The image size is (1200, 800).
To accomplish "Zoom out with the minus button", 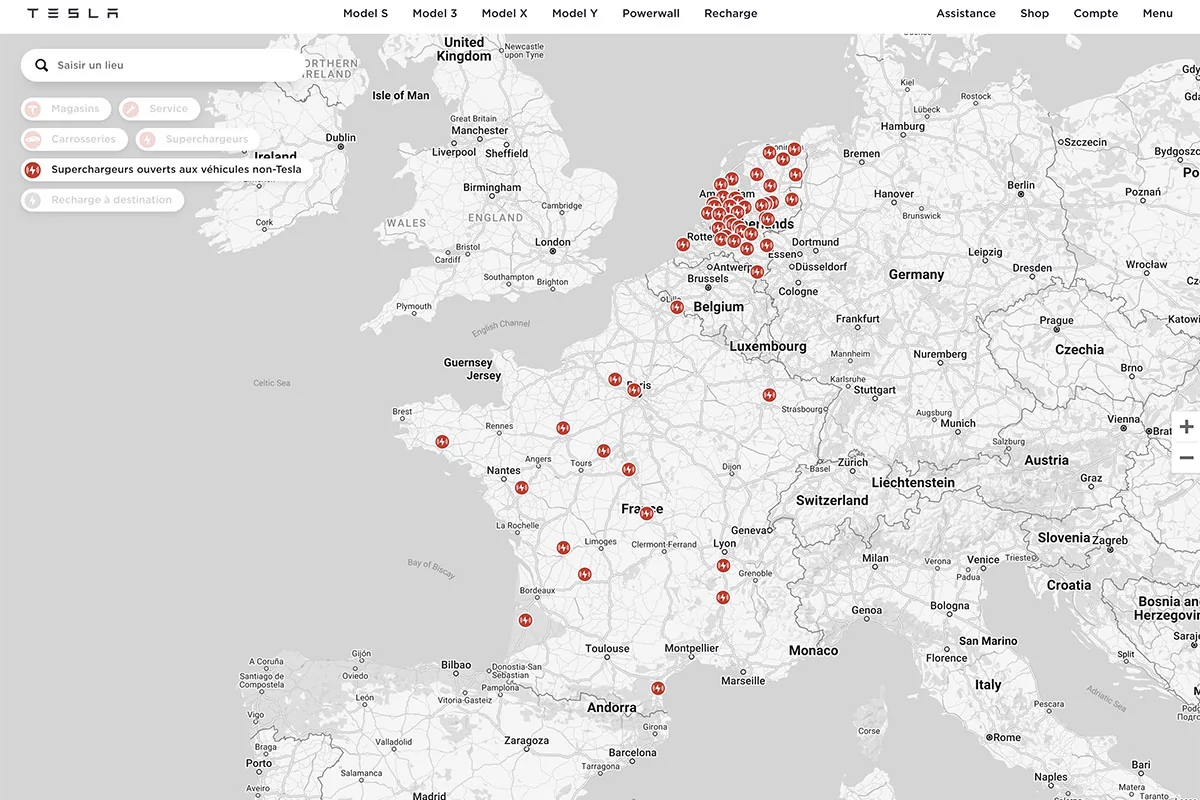I will click(1186, 457).
